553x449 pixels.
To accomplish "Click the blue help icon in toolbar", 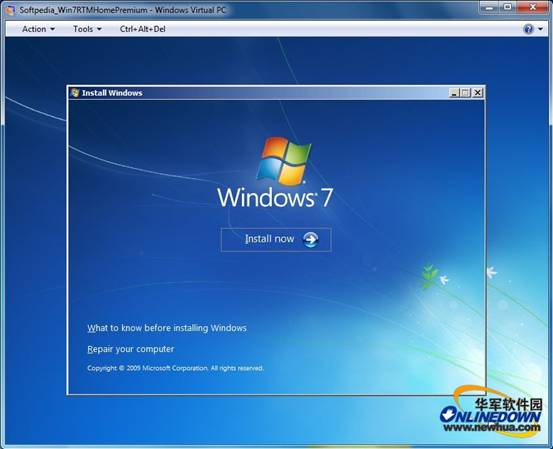I will pyautogui.click(x=529, y=29).
